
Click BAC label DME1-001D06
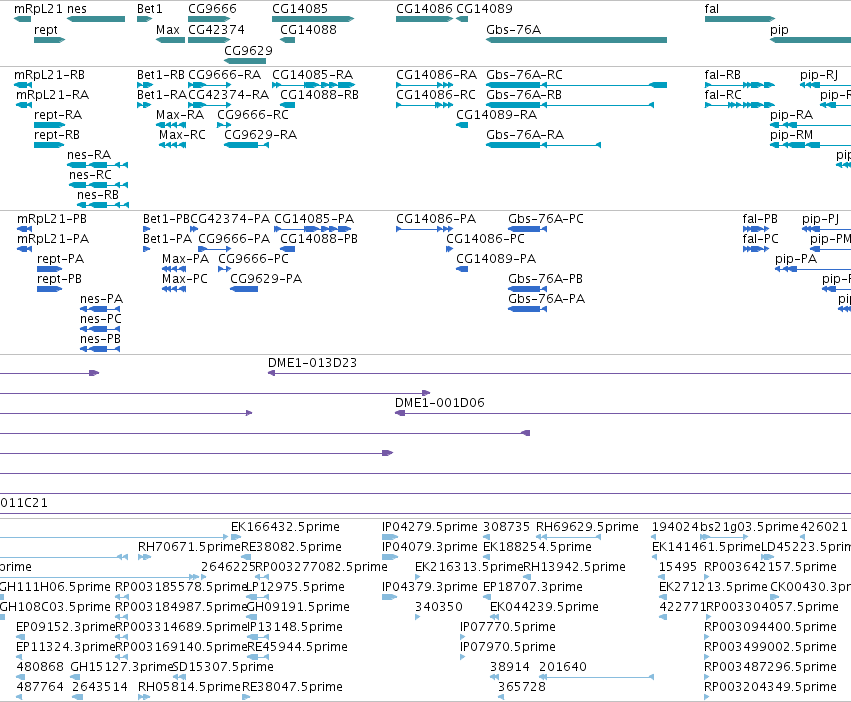[440, 403]
